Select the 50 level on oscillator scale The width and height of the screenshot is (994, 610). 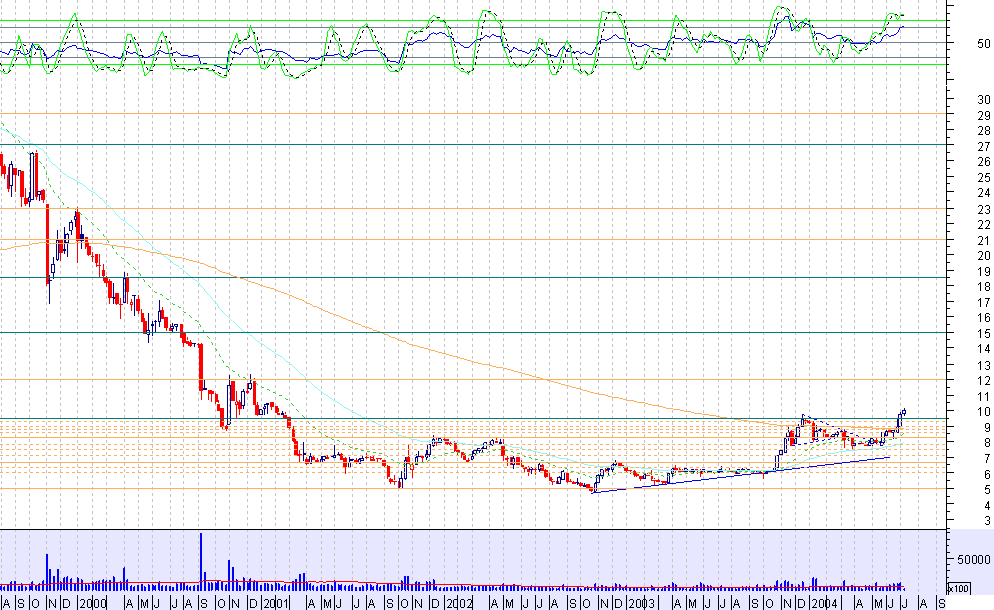pyautogui.click(x=984, y=44)
